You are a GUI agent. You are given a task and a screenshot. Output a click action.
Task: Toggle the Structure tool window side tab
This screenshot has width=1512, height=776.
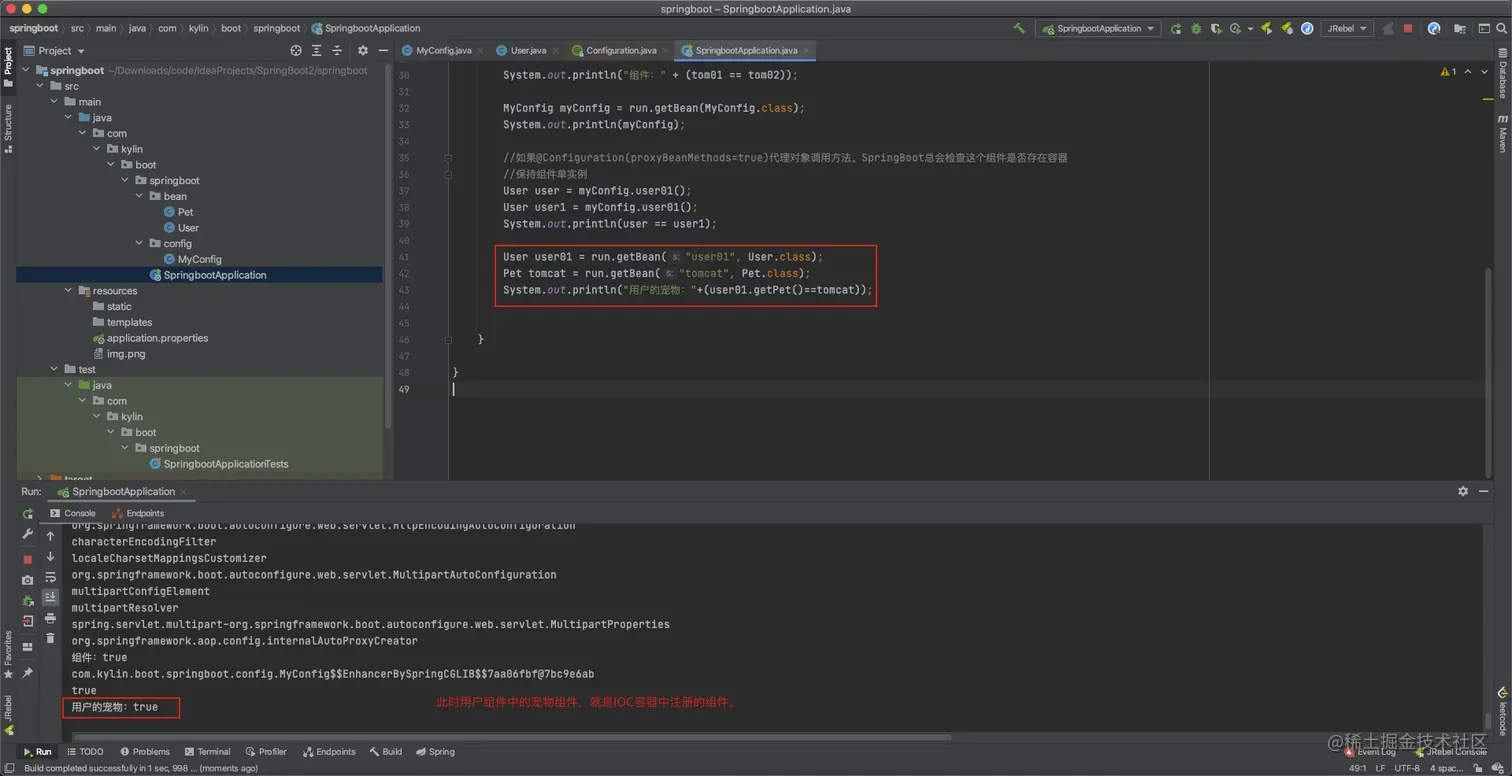[8, 128]
